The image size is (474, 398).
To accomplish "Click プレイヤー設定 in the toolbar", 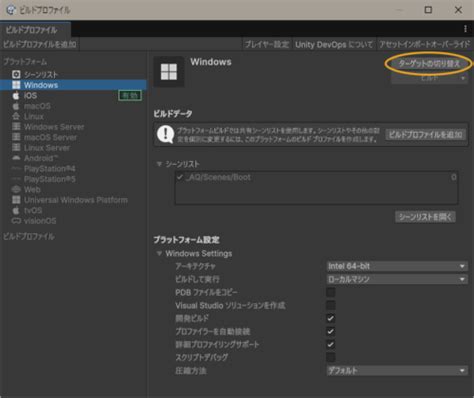I will pos(267,44).
